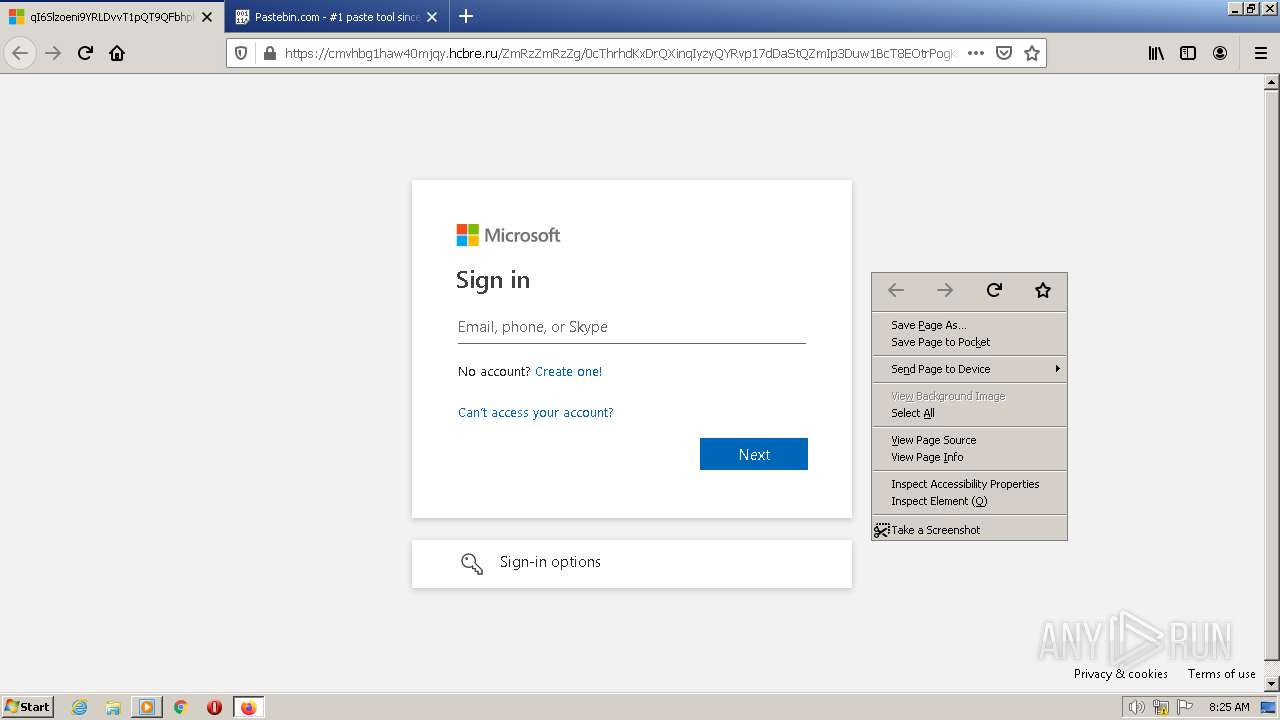
Task: Choose View Page Info
Action: point(969,457)
